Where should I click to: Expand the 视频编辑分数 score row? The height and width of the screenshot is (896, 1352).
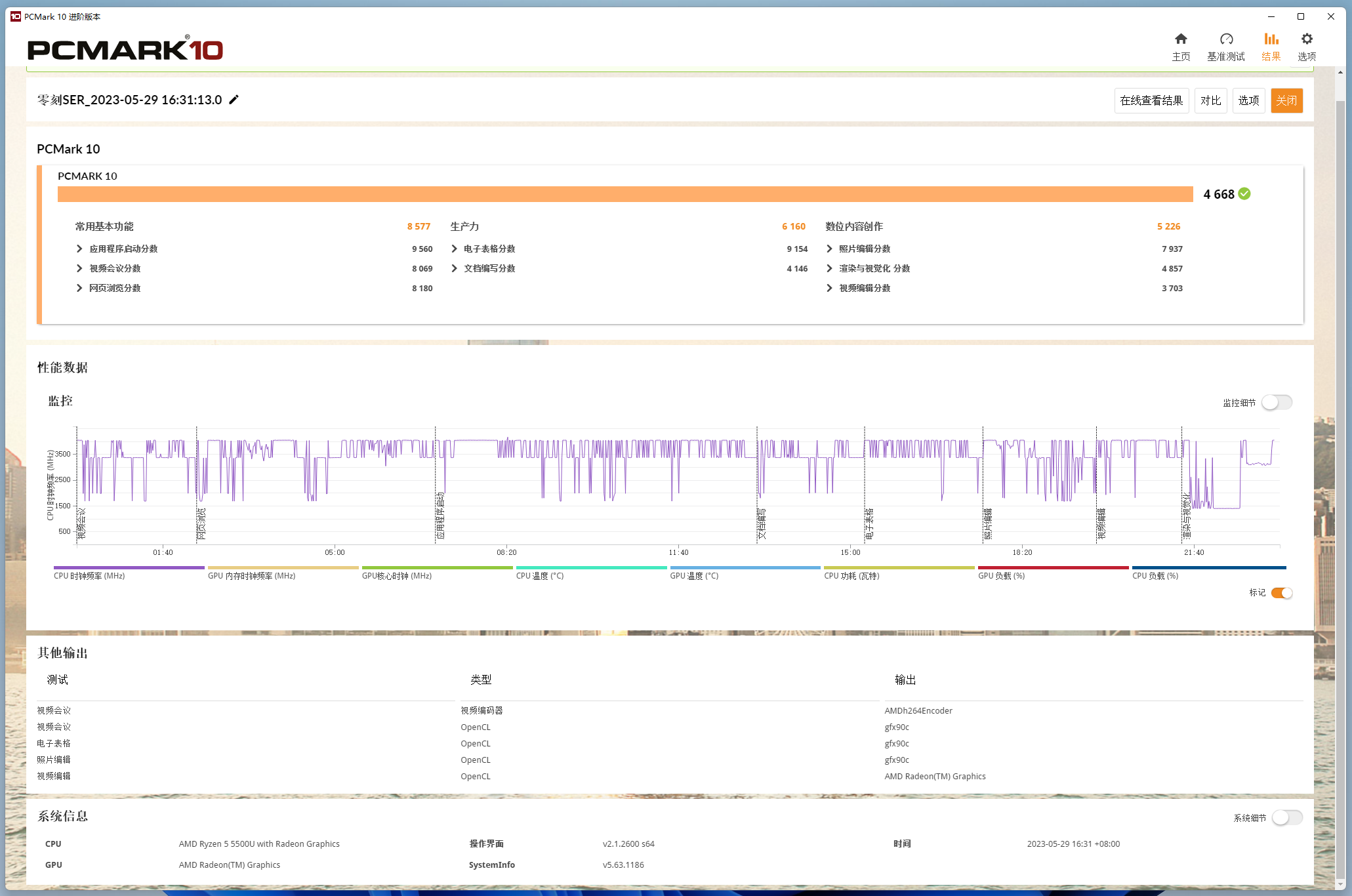point(829,288)
